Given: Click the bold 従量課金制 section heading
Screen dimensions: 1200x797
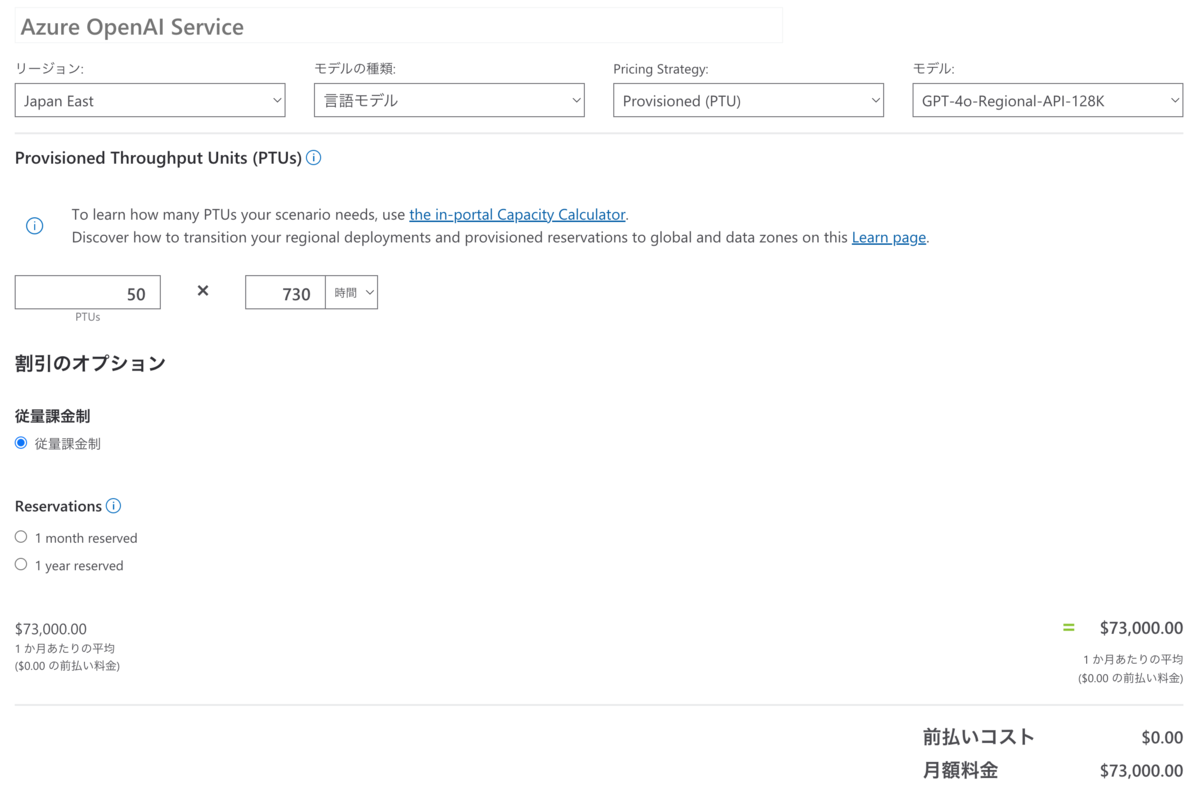Looking at the screenshot, I should click(53, 416).
